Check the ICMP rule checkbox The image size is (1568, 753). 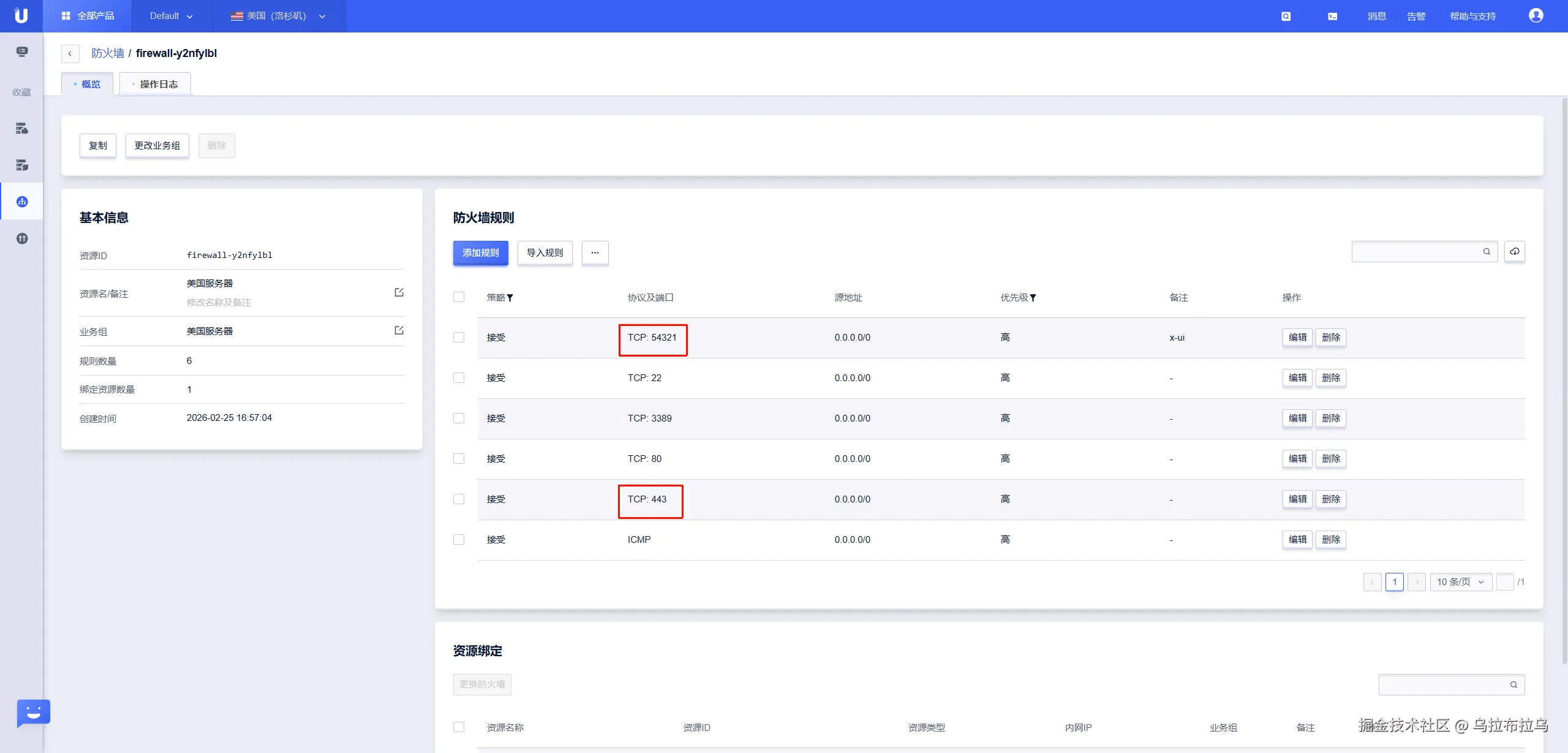click(459, 540)
